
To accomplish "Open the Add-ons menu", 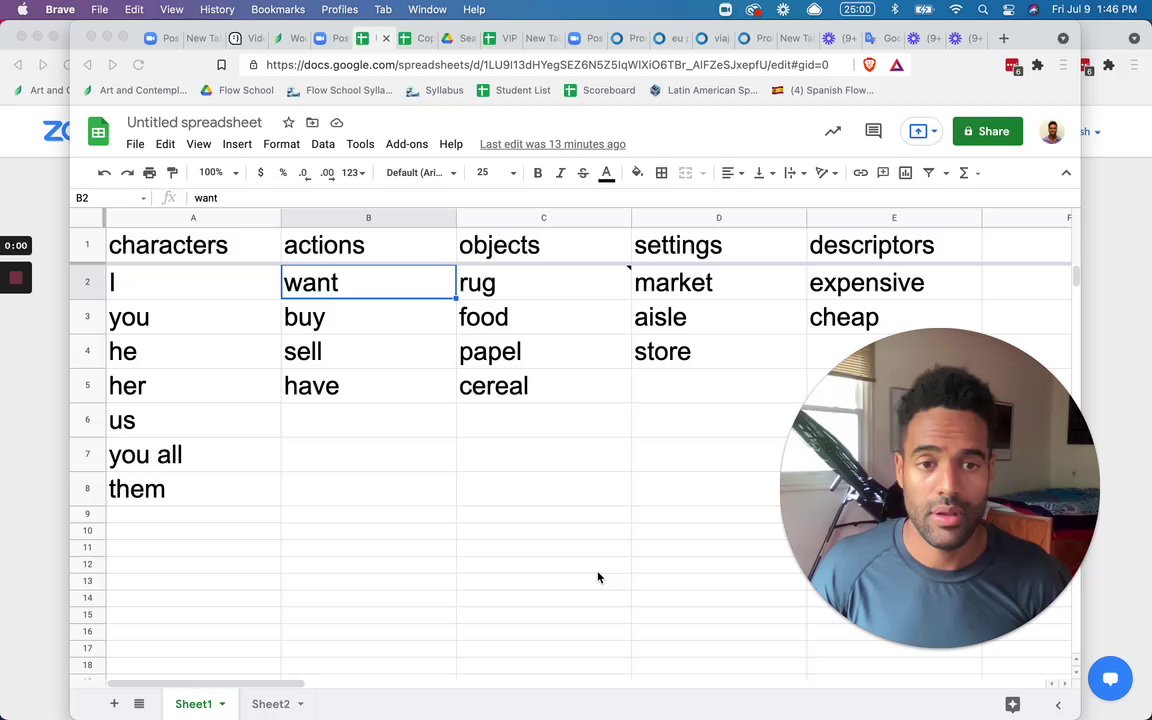I will click(407, 144).
